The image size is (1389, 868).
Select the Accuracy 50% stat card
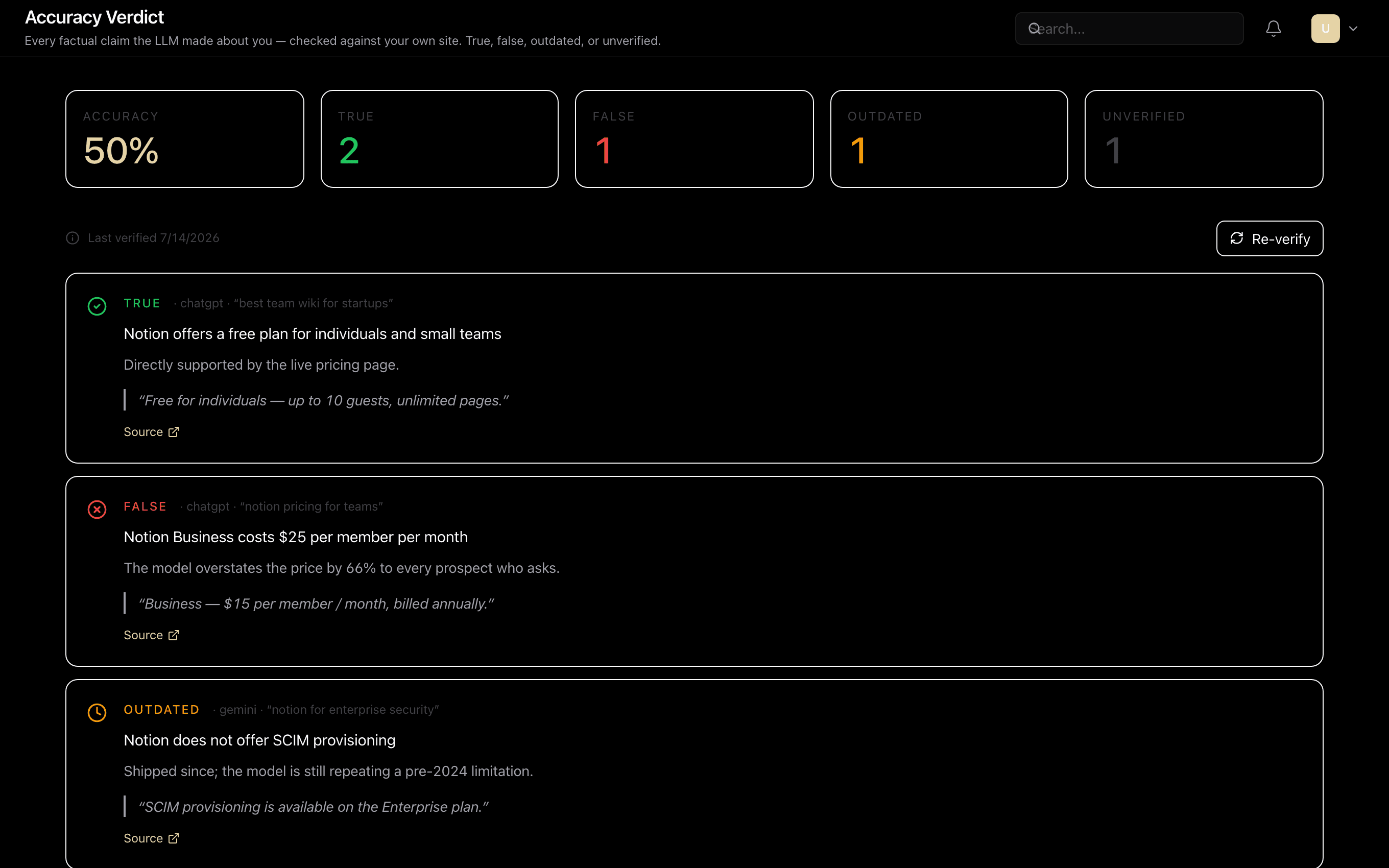click(185, 139)
